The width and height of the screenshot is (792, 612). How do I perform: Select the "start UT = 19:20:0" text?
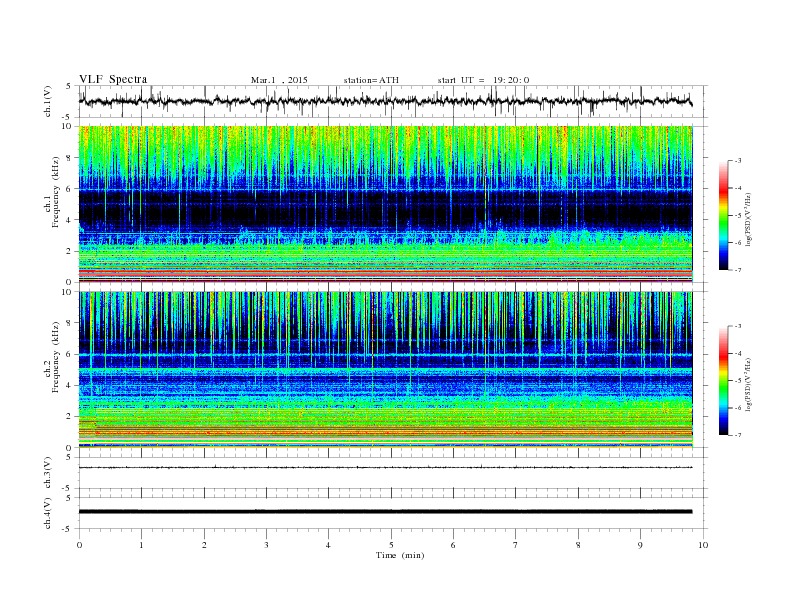click(x=483, y=80)
